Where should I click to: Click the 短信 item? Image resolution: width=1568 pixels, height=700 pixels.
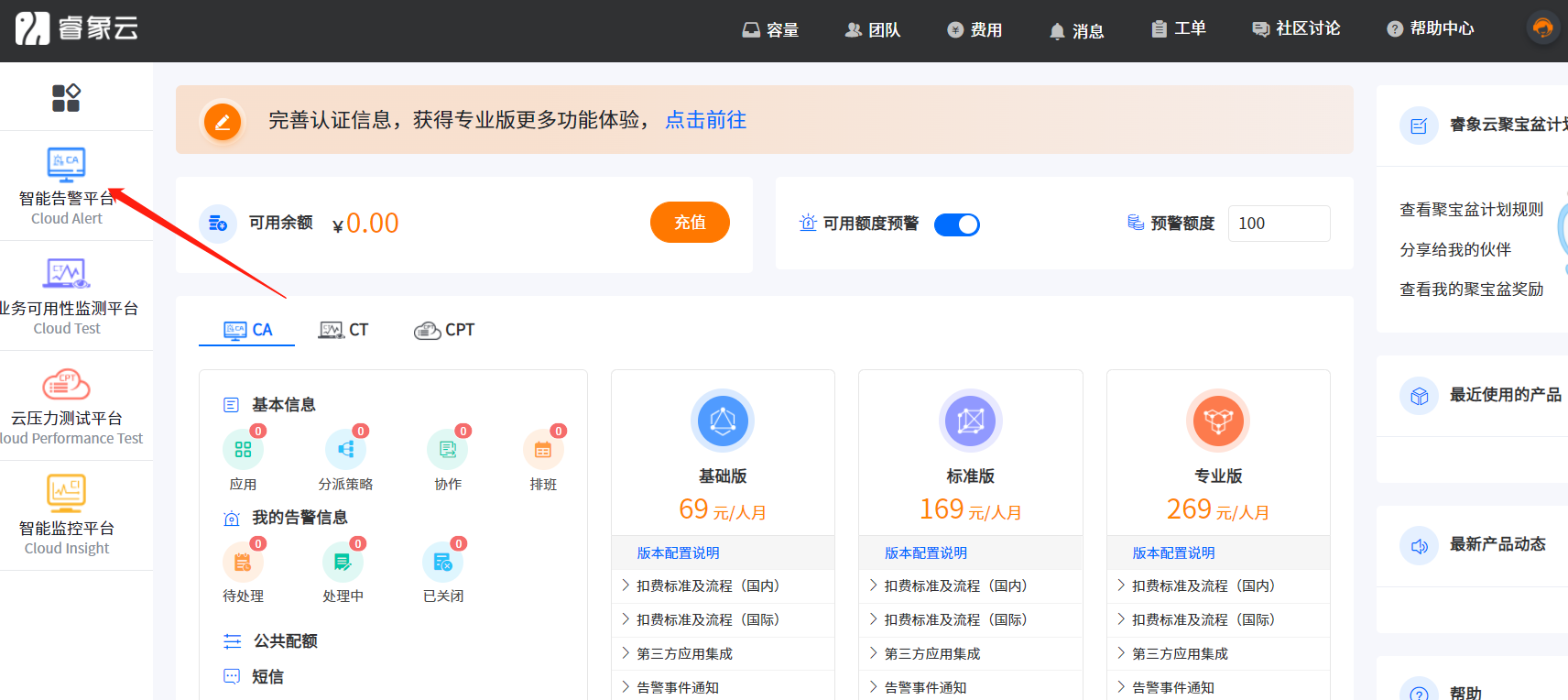pos(267,677)
